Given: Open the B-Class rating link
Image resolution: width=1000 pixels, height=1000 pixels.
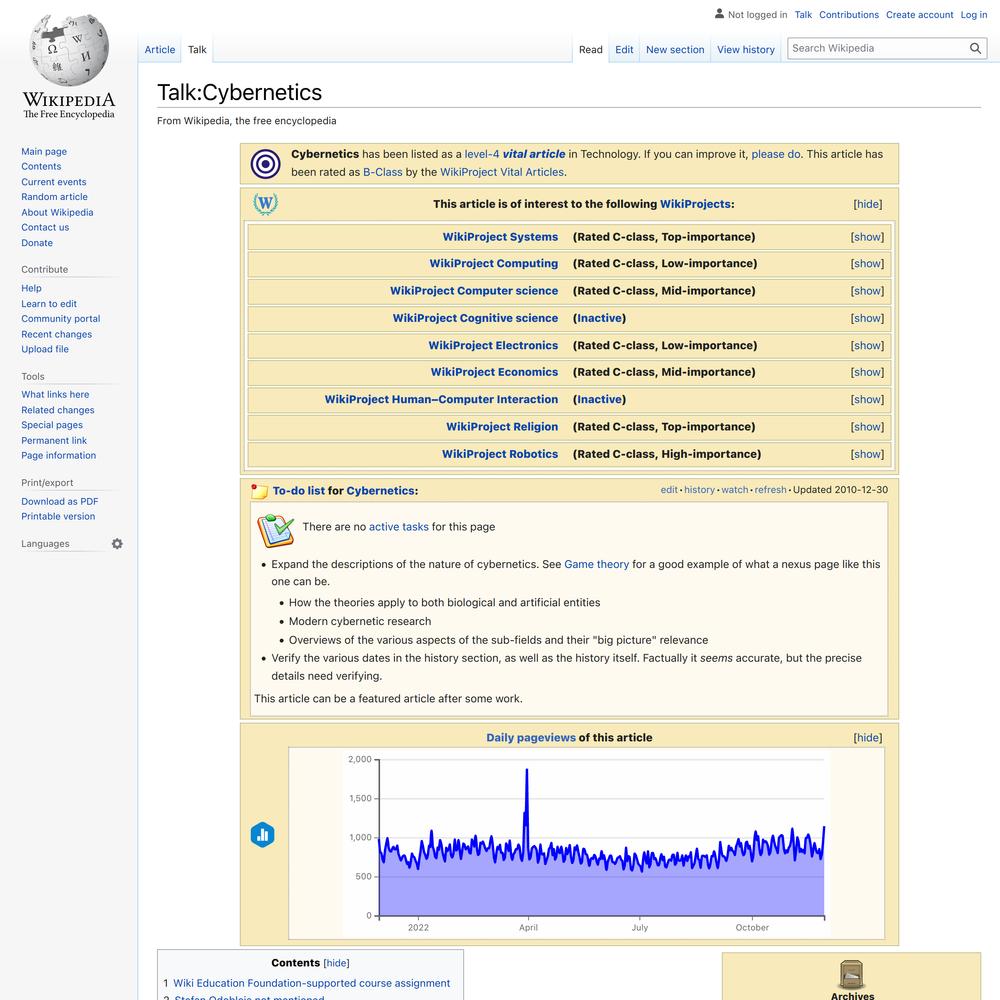Looking at the screenshot, I should (383, 172).
